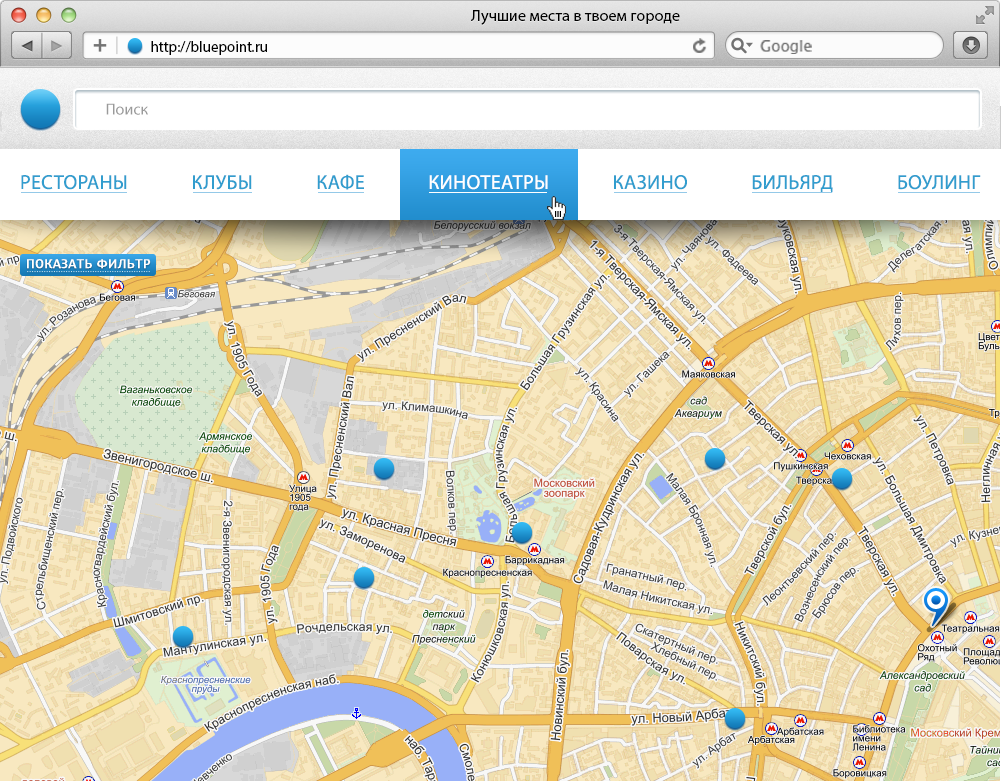Screen dimensions: 1001x781
Task: Switch to the Клубы category
Action: (222, 183)
